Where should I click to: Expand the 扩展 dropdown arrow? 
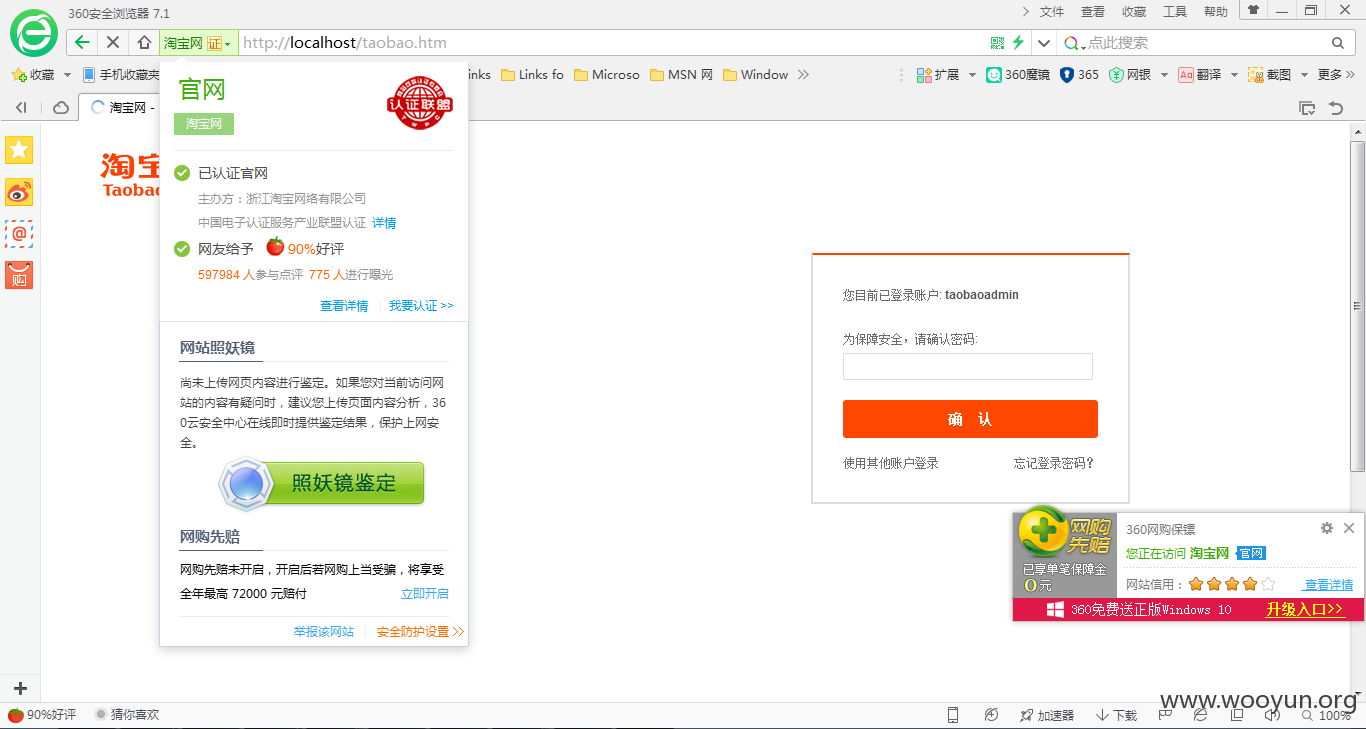click(972, 75)
